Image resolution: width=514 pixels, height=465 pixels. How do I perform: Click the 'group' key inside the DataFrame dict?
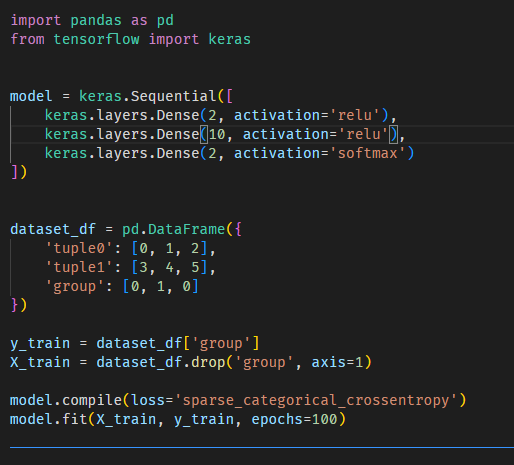point(75,286)
